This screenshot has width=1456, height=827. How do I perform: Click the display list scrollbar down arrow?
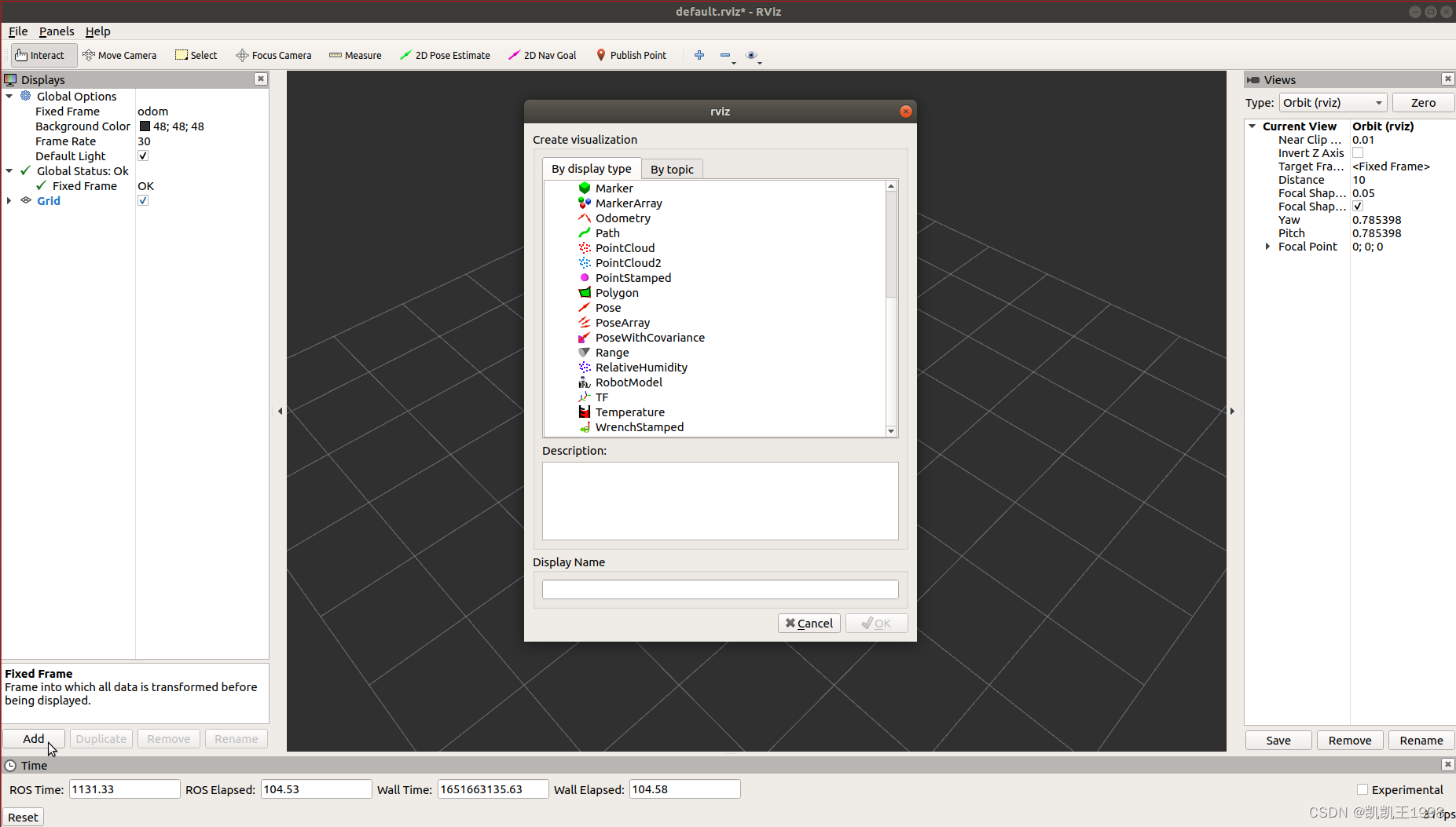[891, 431]
